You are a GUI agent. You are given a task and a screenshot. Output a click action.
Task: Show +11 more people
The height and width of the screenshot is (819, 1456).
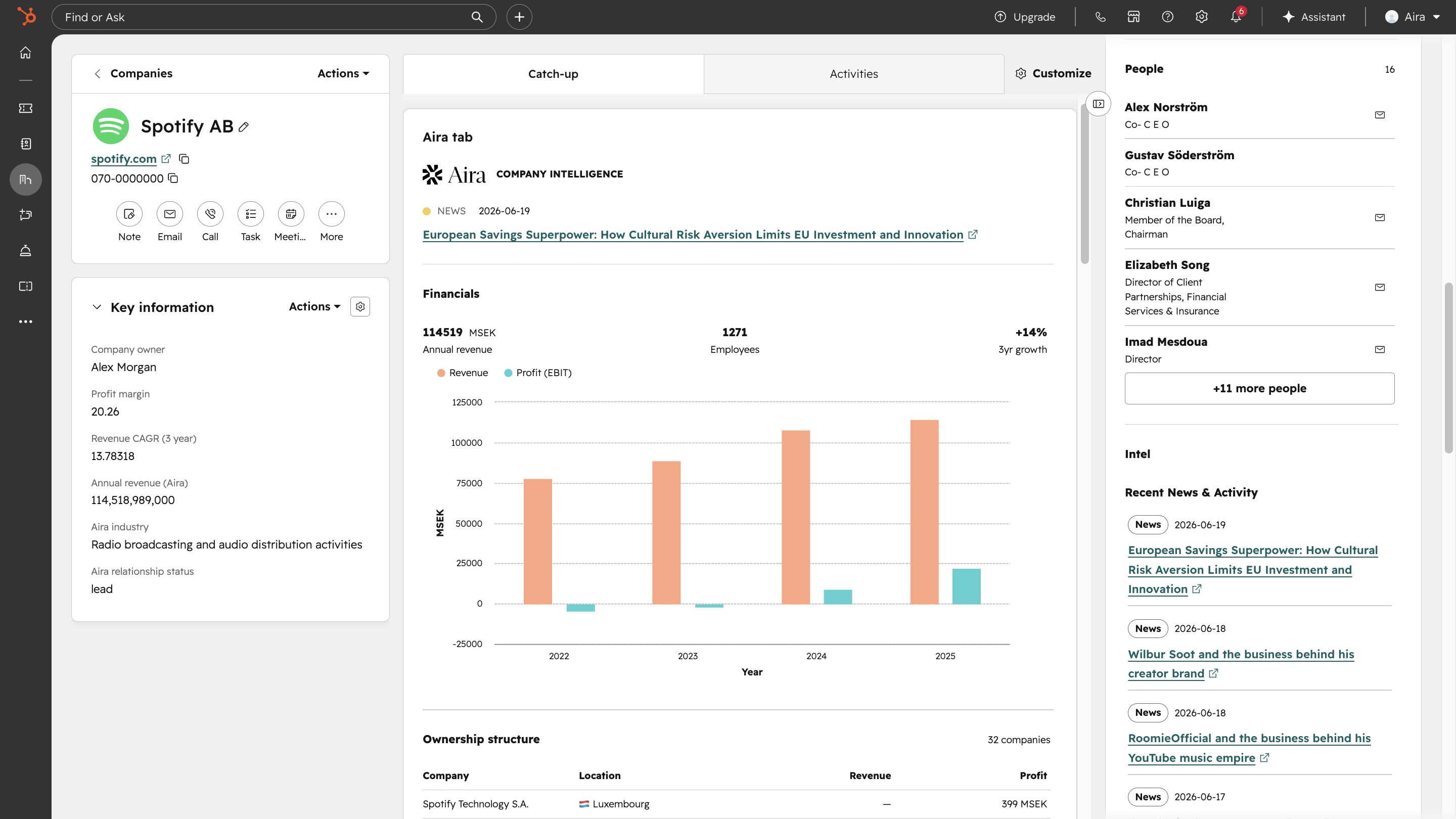point(1259,388)
